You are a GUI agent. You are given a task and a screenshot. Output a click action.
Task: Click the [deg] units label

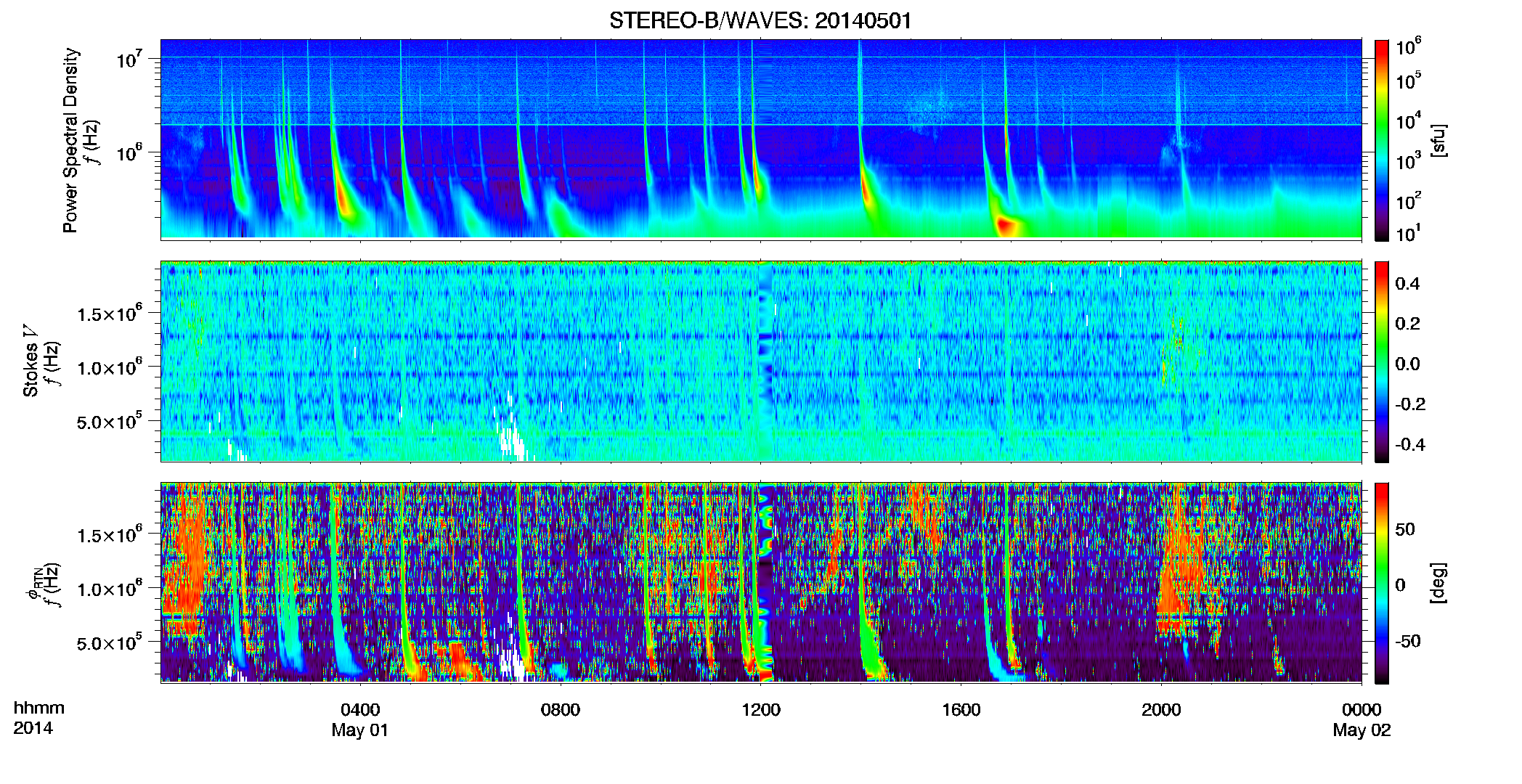1438,583
